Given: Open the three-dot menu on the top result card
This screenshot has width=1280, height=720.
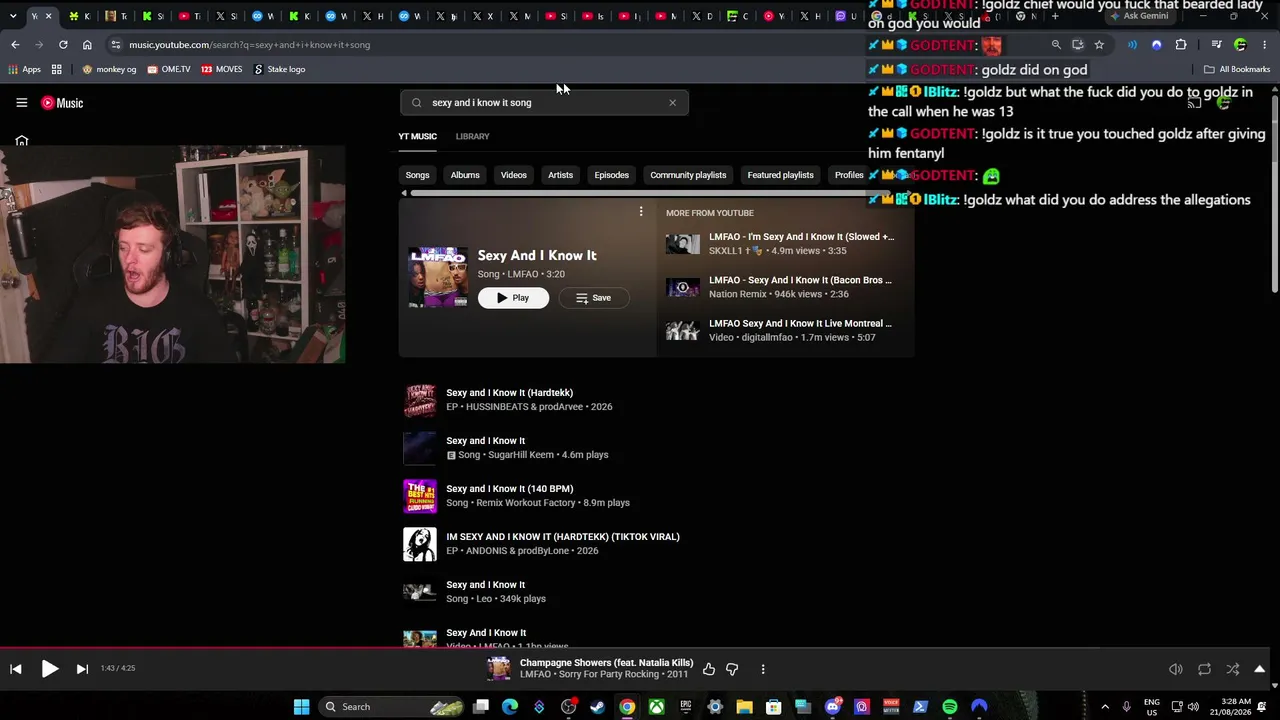Looking at the screenshot, I should [641, 212].
